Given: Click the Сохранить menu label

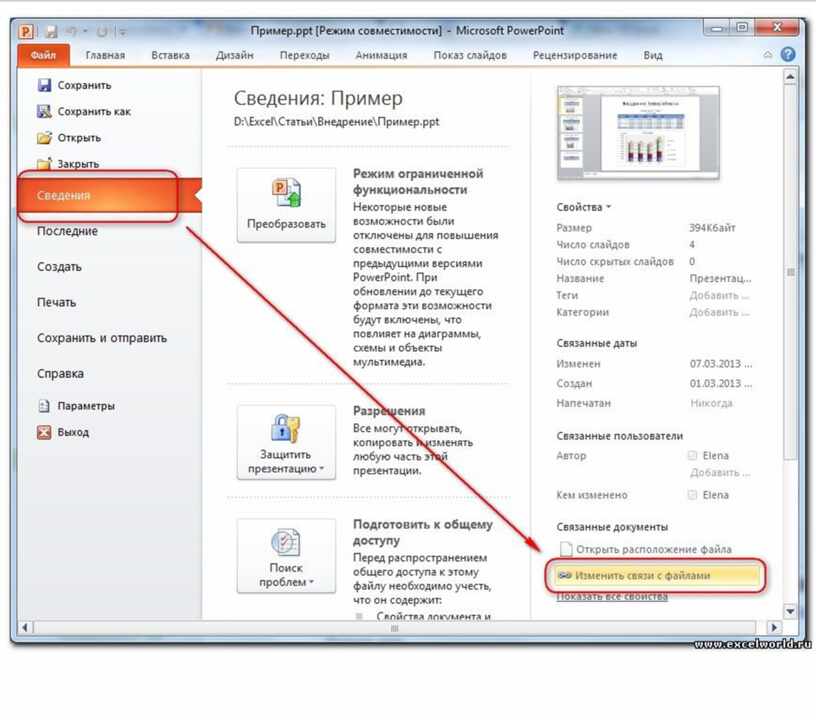Looking at the screenshot, I should coord(84,85).
